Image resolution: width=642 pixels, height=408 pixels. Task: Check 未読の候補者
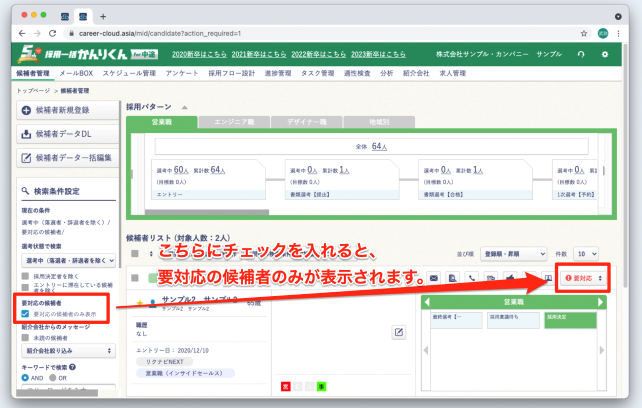tap(25, 338)
